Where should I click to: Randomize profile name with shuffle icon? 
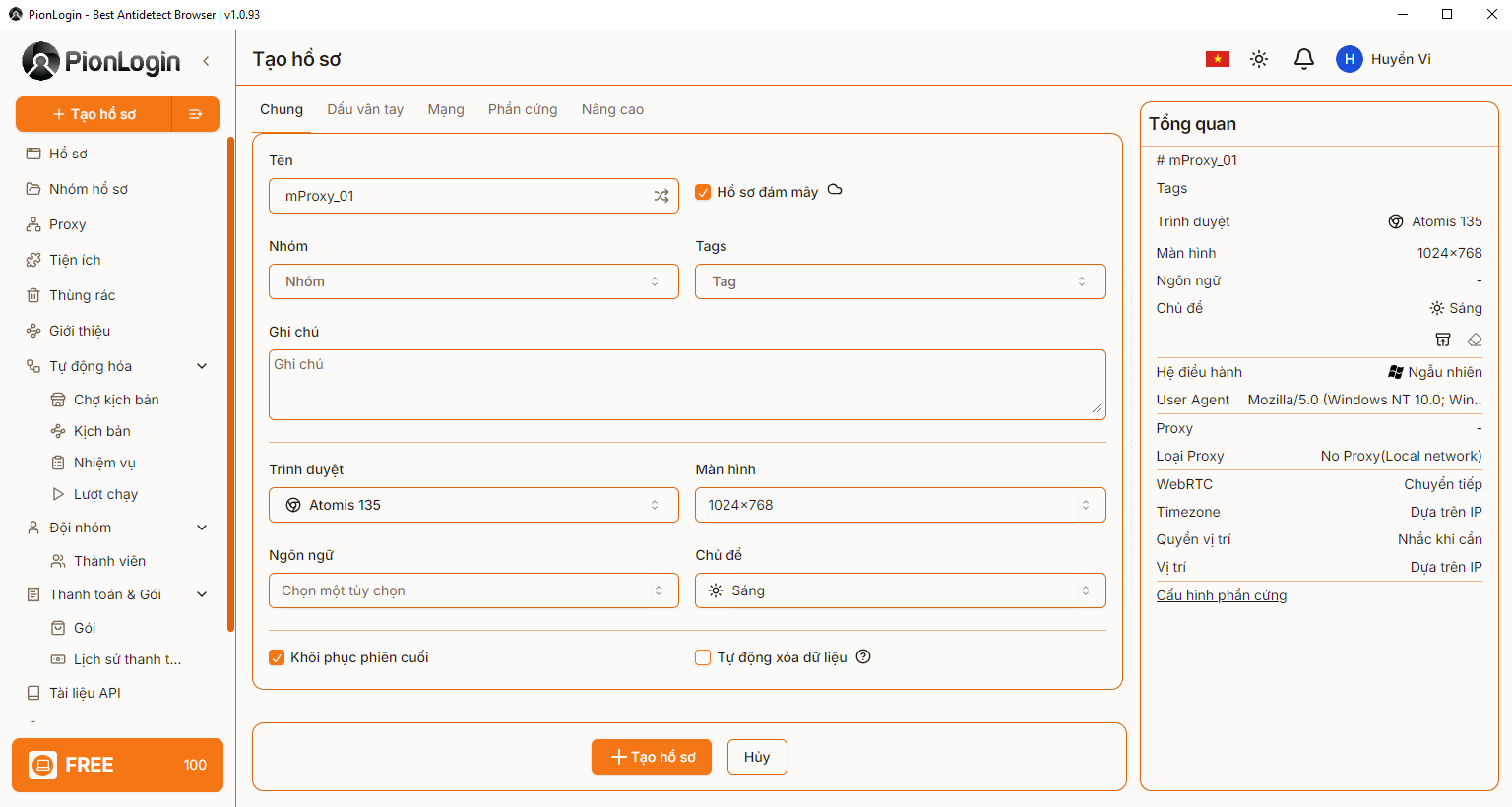pos(661,196)
